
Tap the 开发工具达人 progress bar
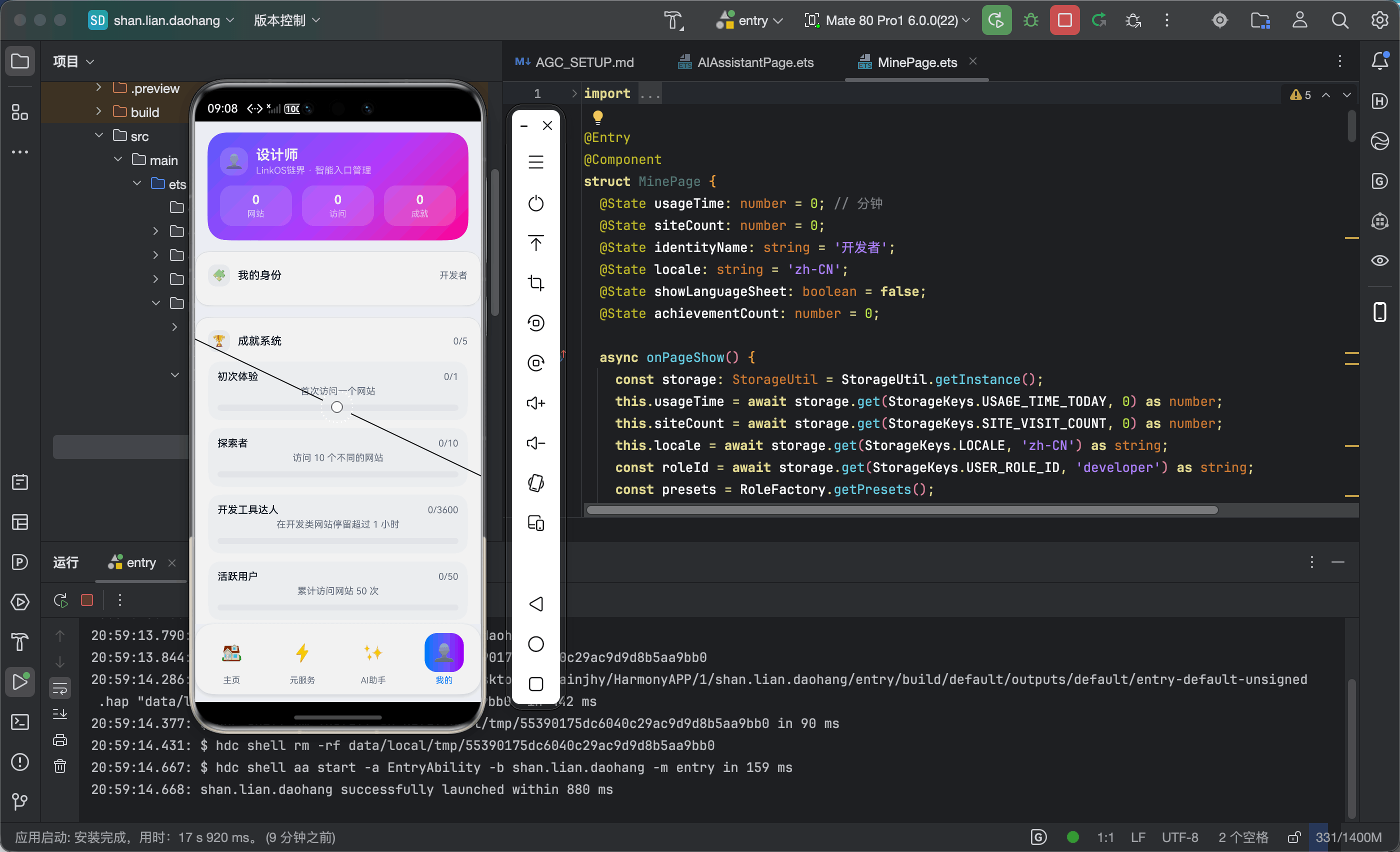337,540
